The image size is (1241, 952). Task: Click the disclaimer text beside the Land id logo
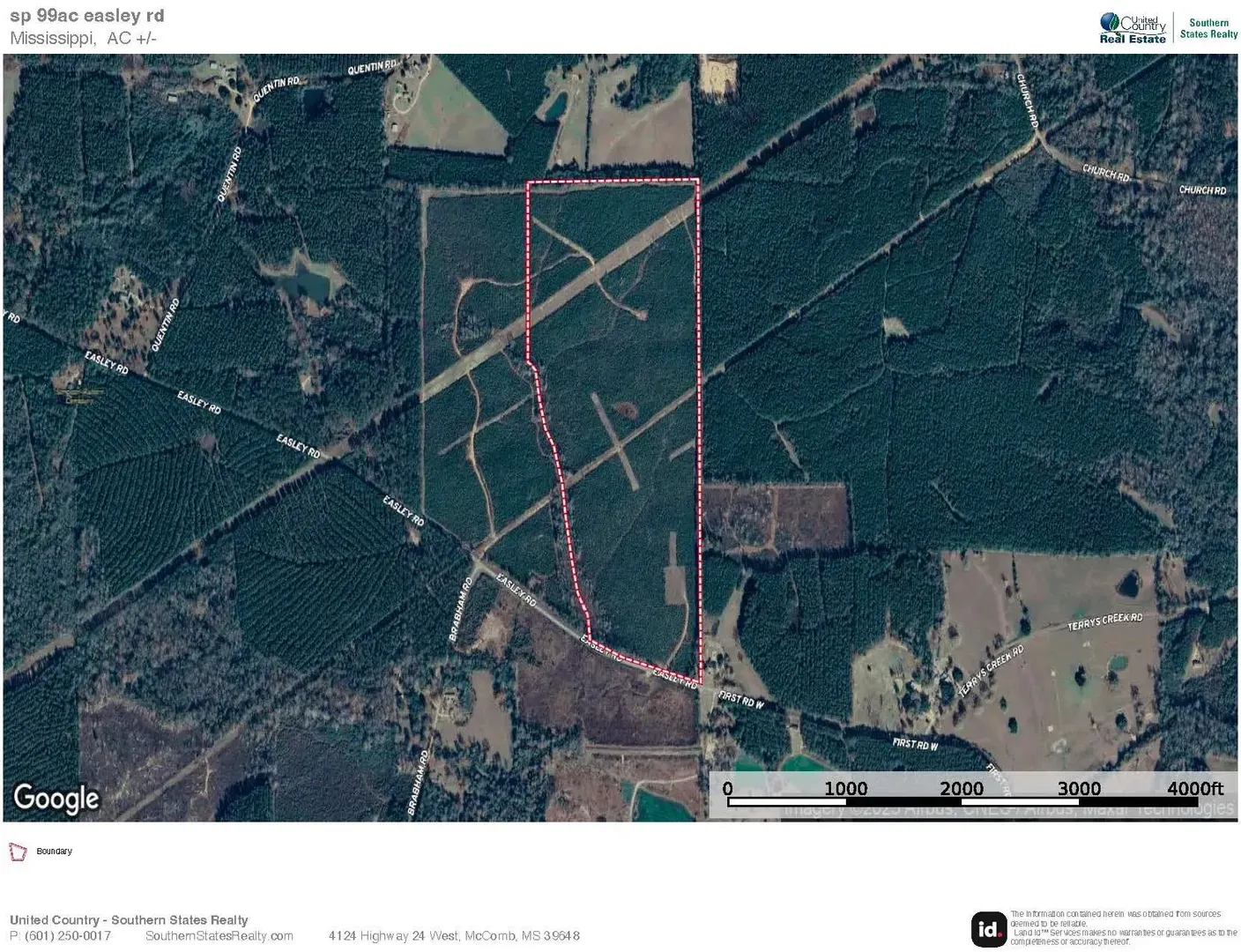(1124, 928)
